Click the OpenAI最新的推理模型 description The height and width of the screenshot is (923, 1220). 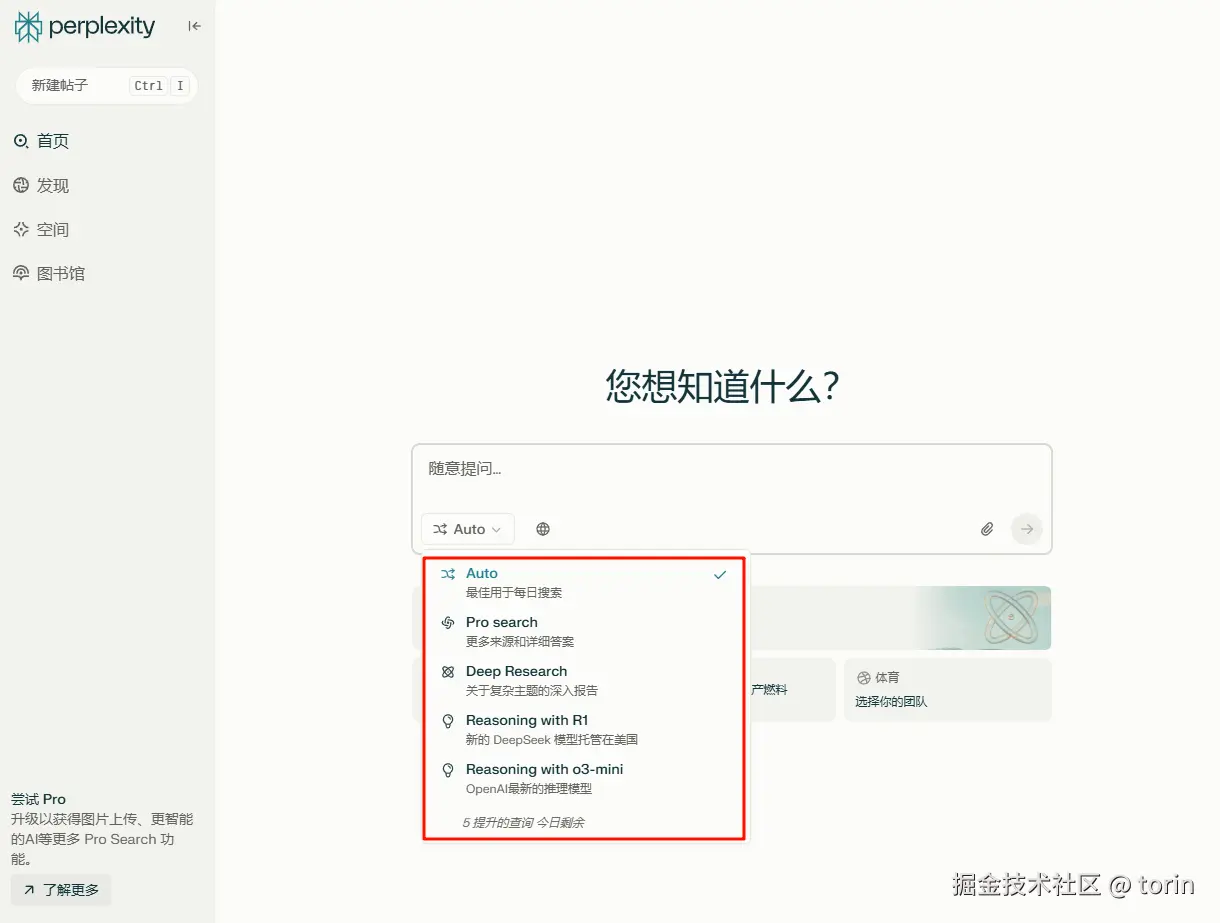click(x=529, y=789)
